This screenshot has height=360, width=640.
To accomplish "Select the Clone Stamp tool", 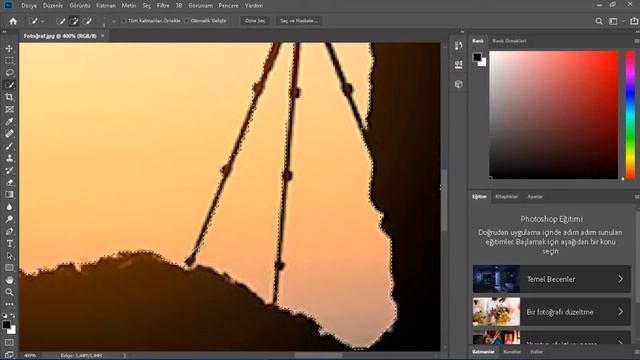I will 9,158.
